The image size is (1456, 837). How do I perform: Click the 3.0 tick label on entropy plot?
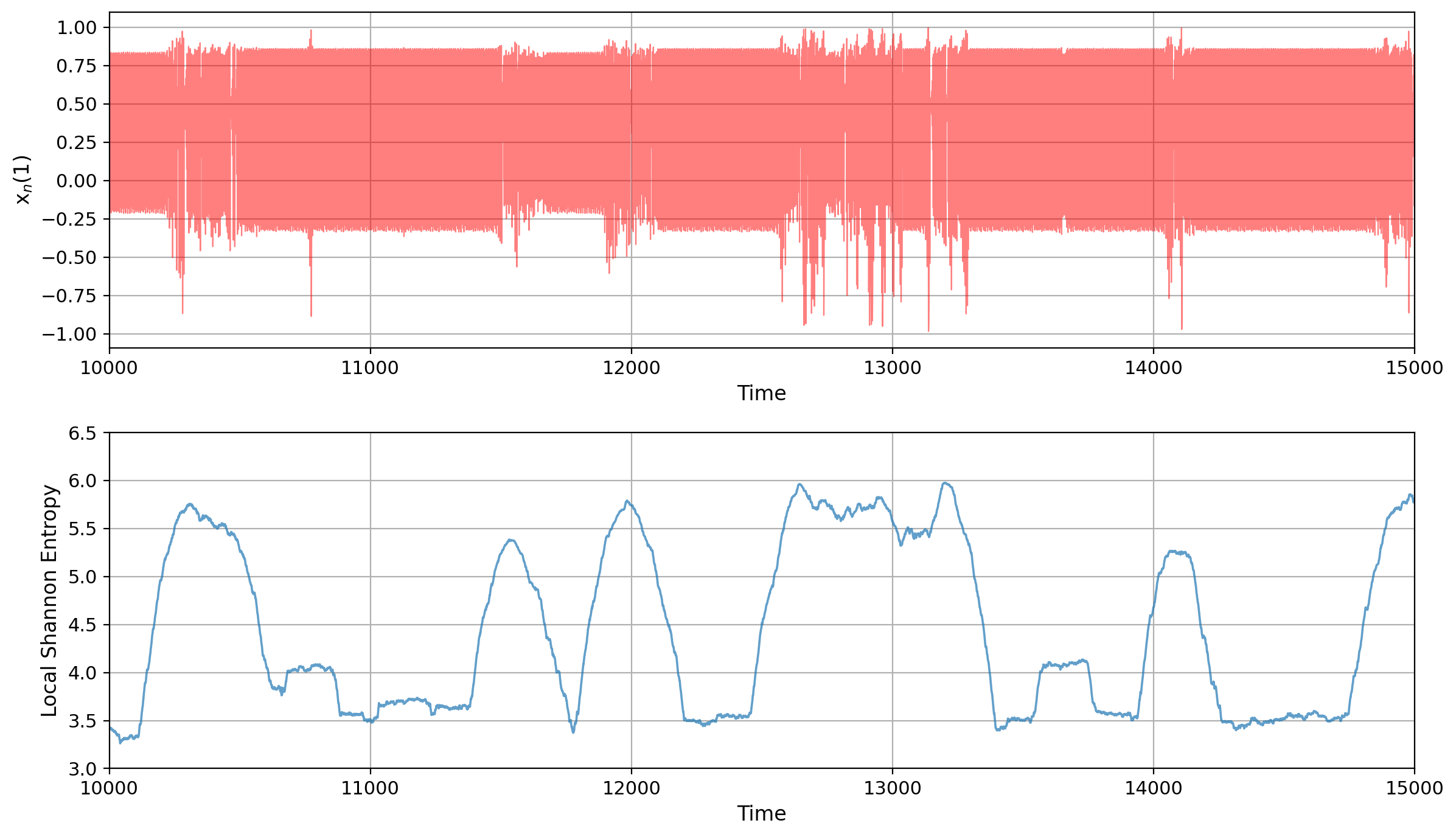point(82,769)
